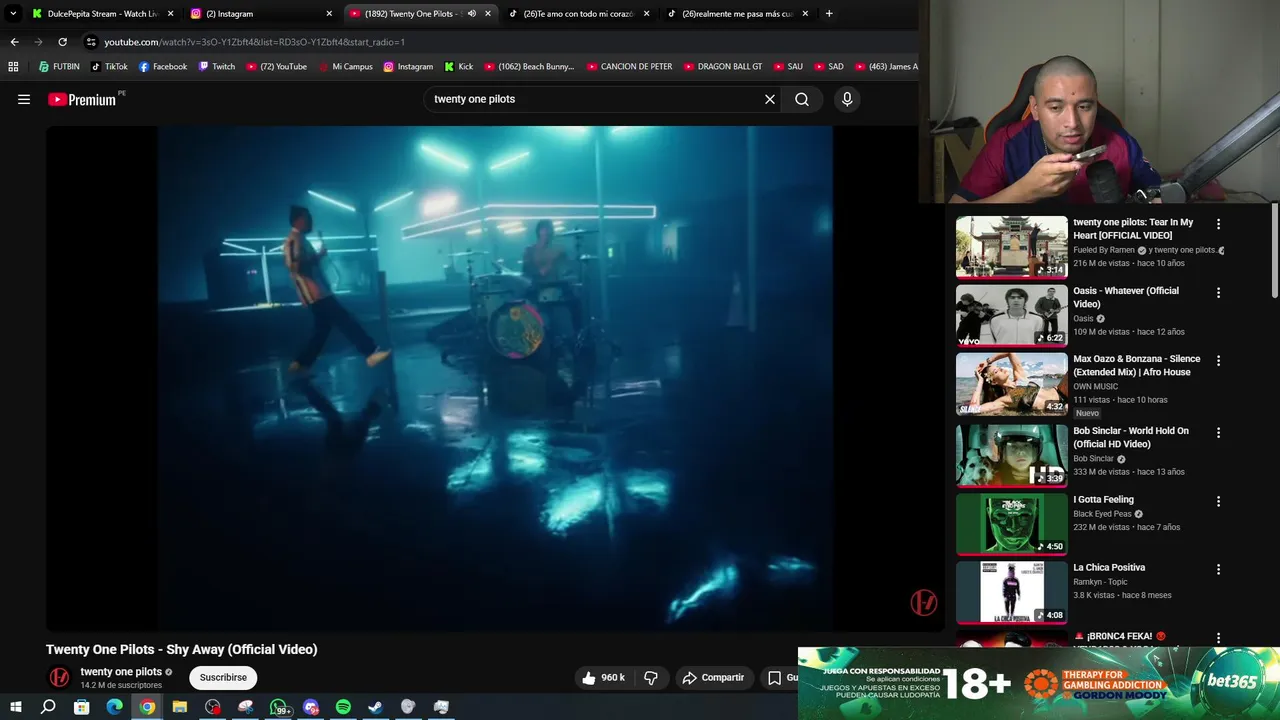Open File Explorer from the taskbar
Screen dimensions: 1280x720
180,707
